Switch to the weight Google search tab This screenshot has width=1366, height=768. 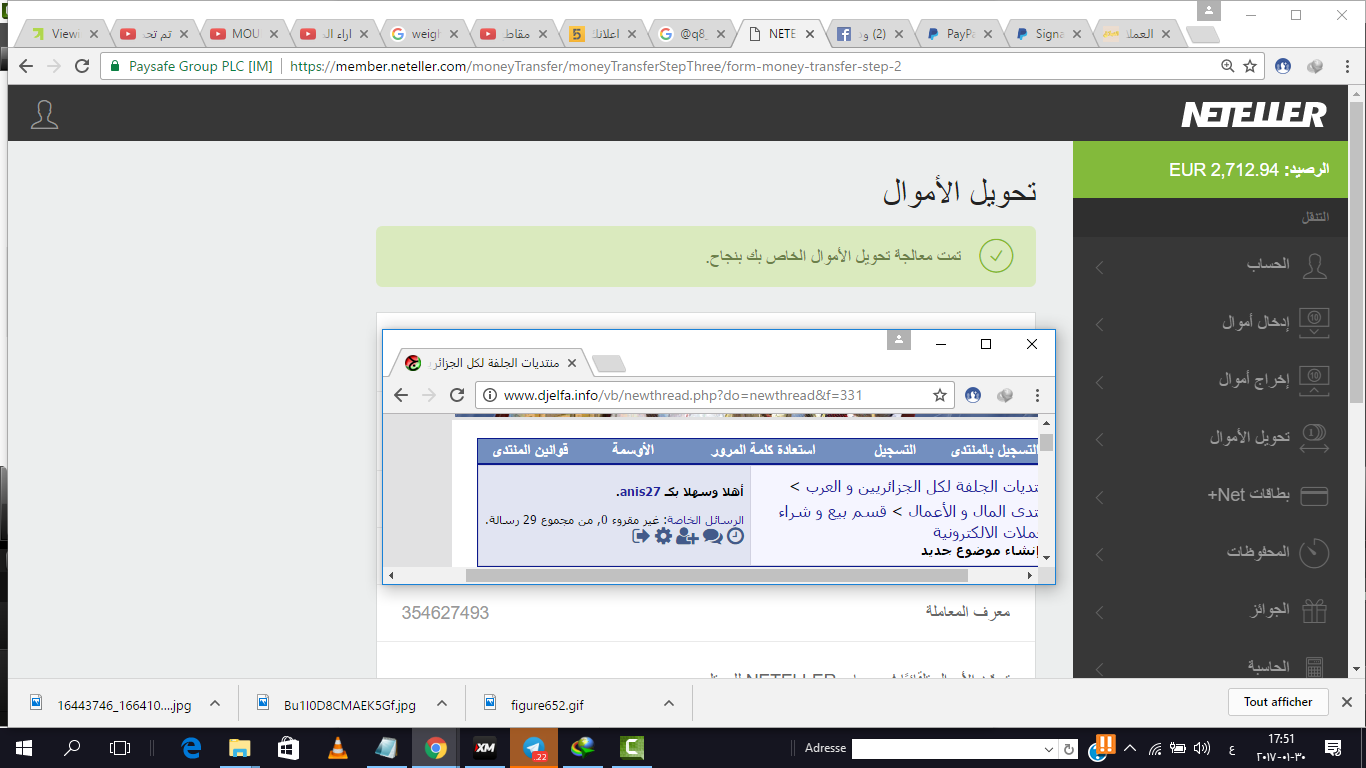pos(426,34)
